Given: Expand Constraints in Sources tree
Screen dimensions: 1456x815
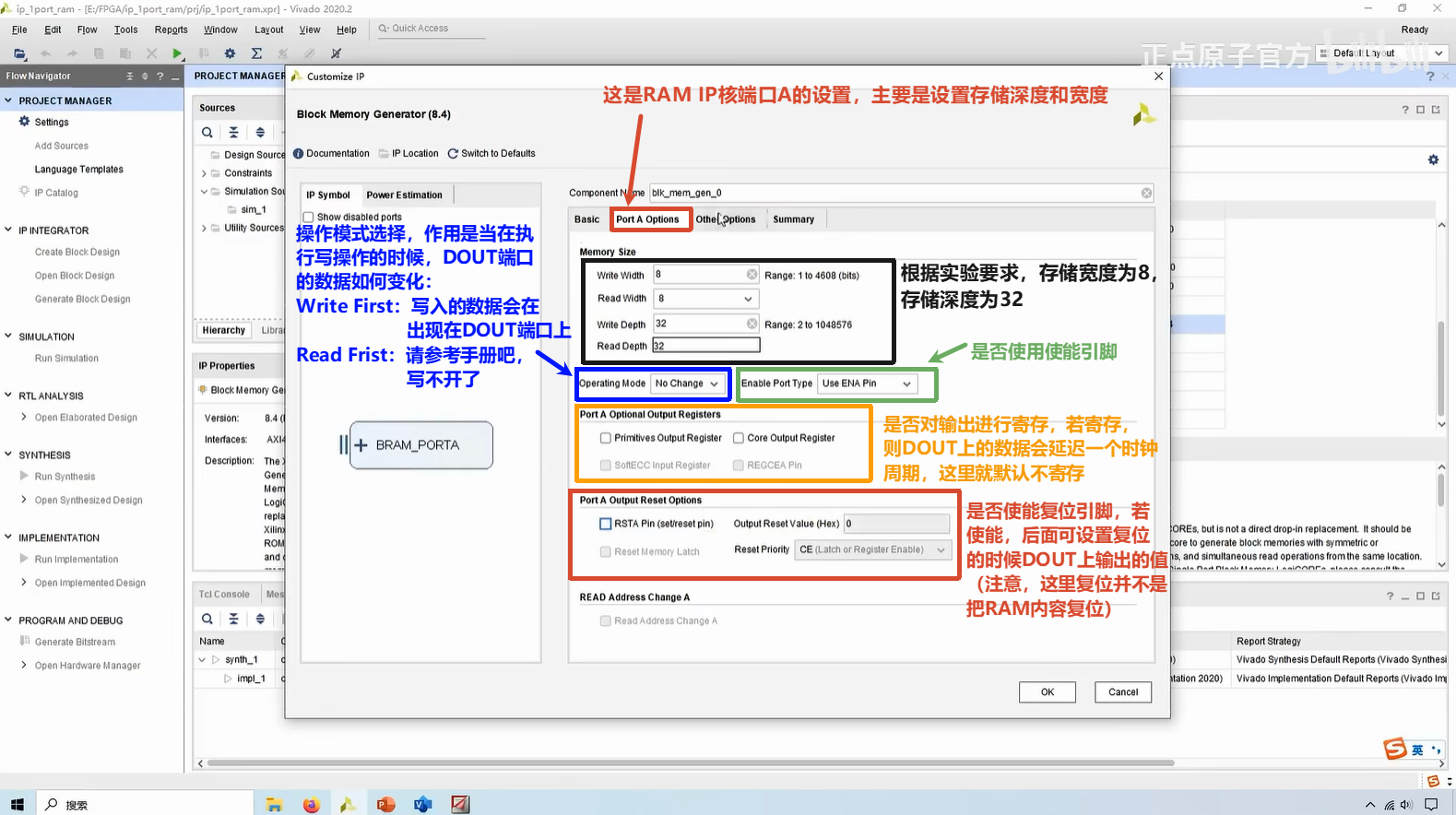Looking at the screenshot, I should pyautogui.click(x=204, y=173).
